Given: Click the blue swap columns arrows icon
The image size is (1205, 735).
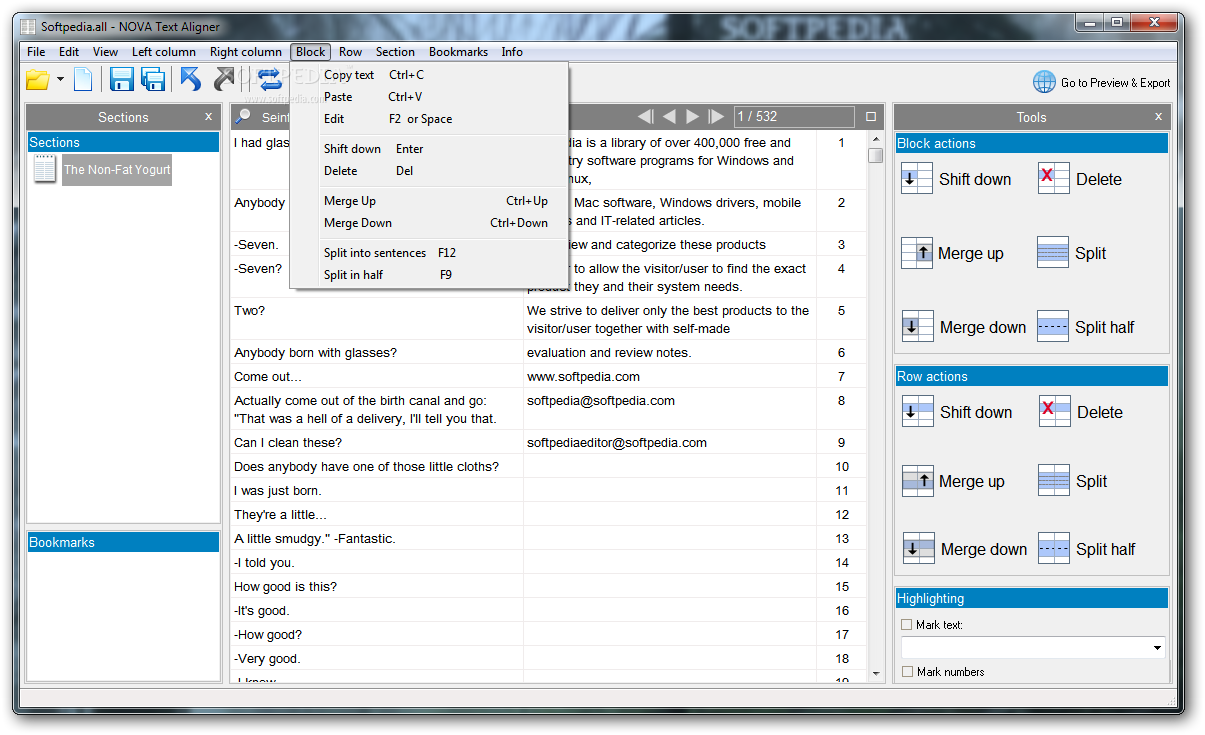Looking at the screenshot, I should [x=269, y=80].
